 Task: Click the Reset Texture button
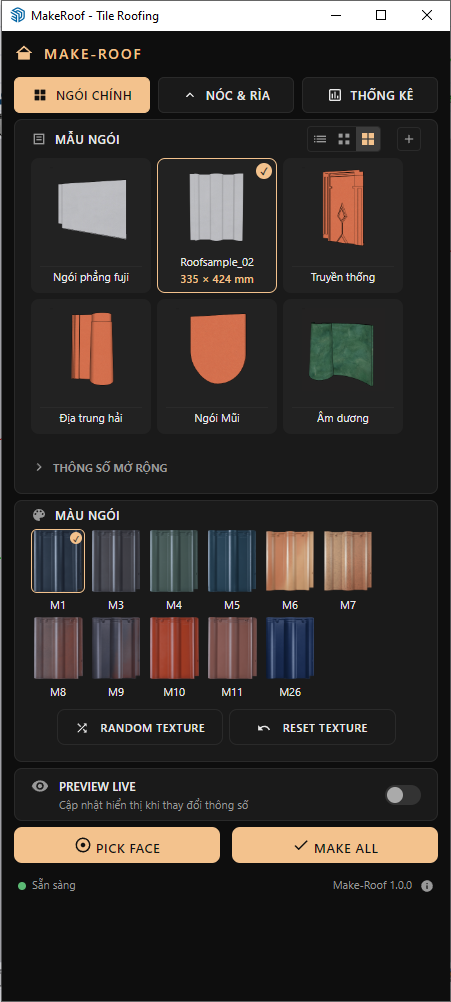click(x=312, y=727)
